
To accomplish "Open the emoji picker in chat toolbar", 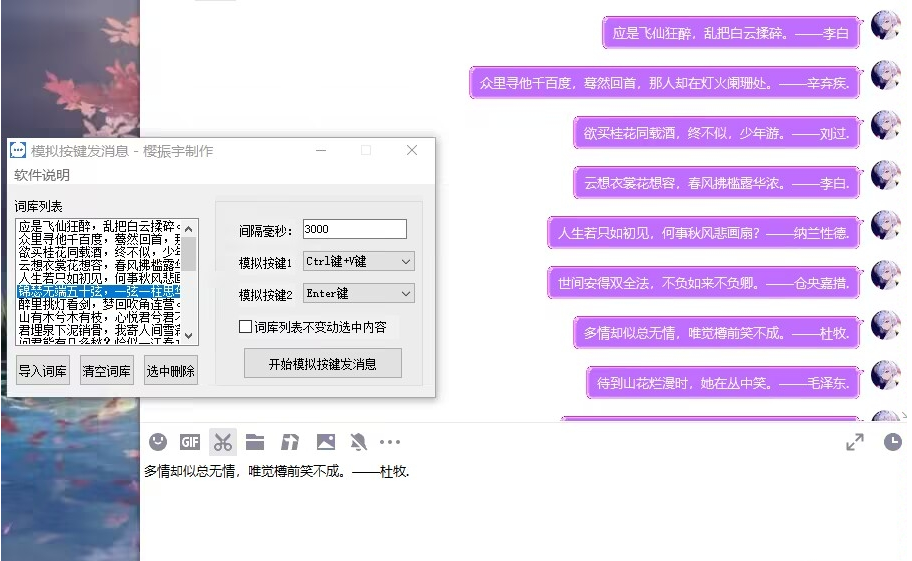I will click(x=158, y=442).
